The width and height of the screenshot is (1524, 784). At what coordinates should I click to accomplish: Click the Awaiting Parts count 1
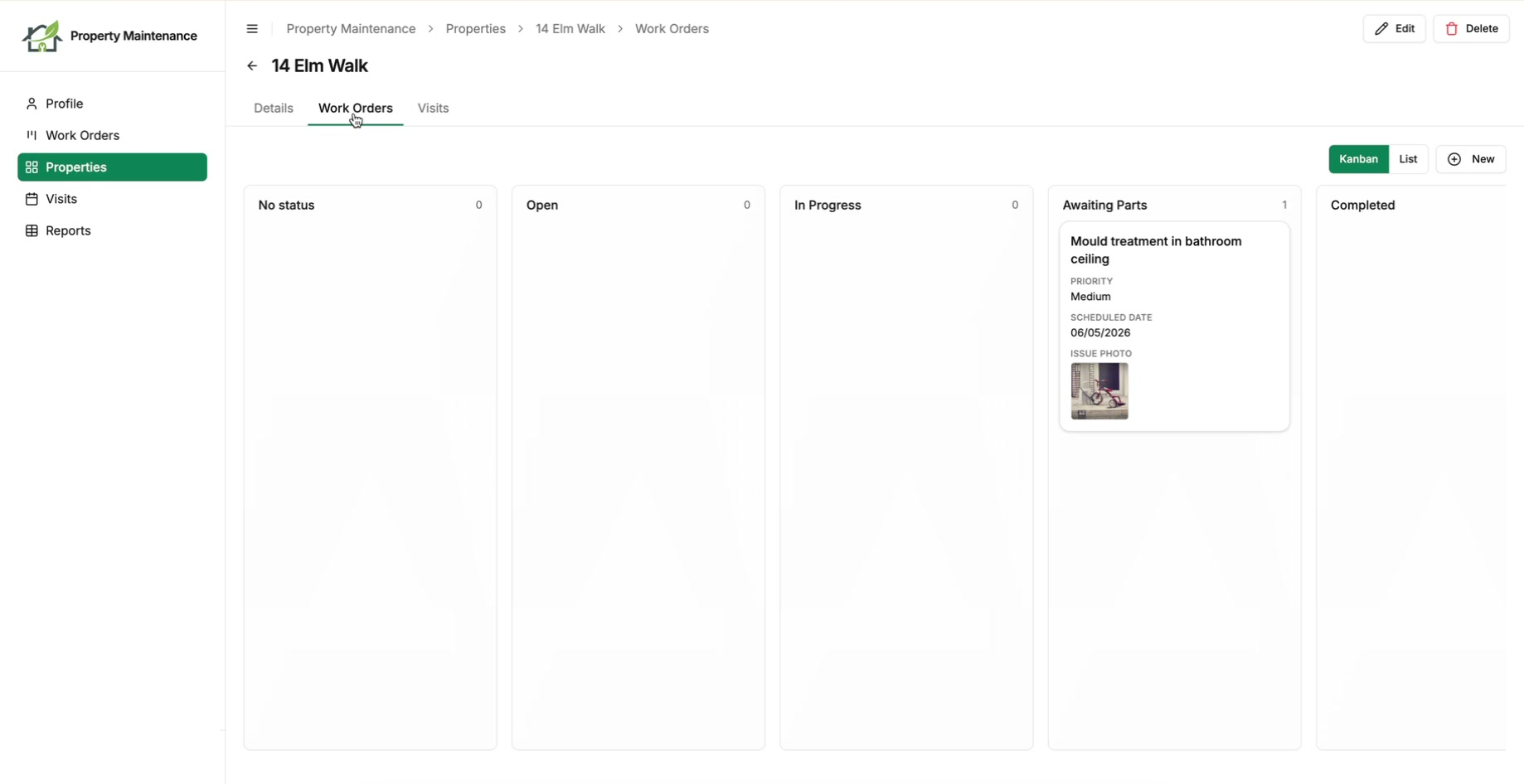coord(1284,206)
